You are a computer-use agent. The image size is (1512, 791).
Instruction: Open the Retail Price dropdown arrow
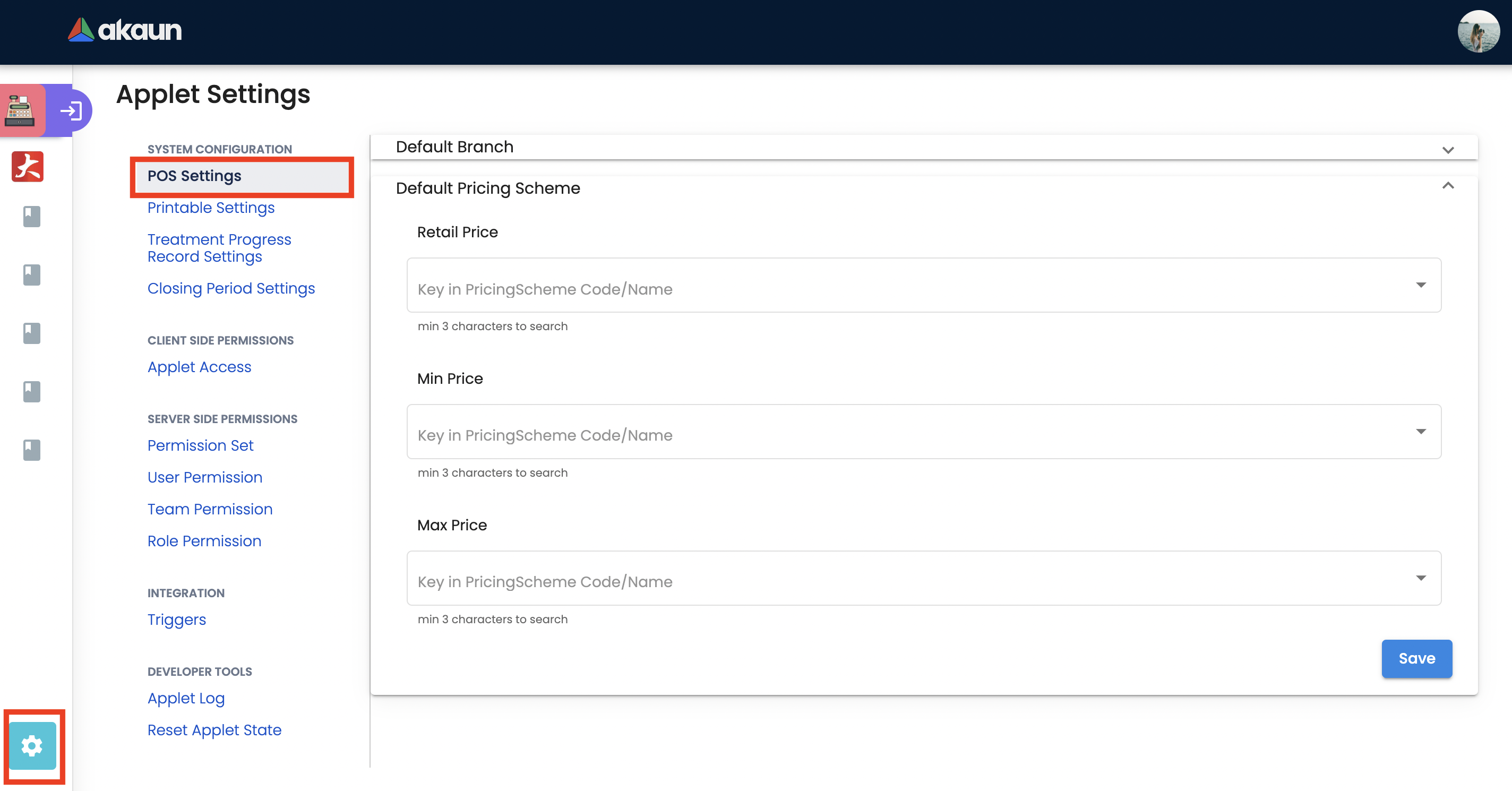(x=1421, y=285)
